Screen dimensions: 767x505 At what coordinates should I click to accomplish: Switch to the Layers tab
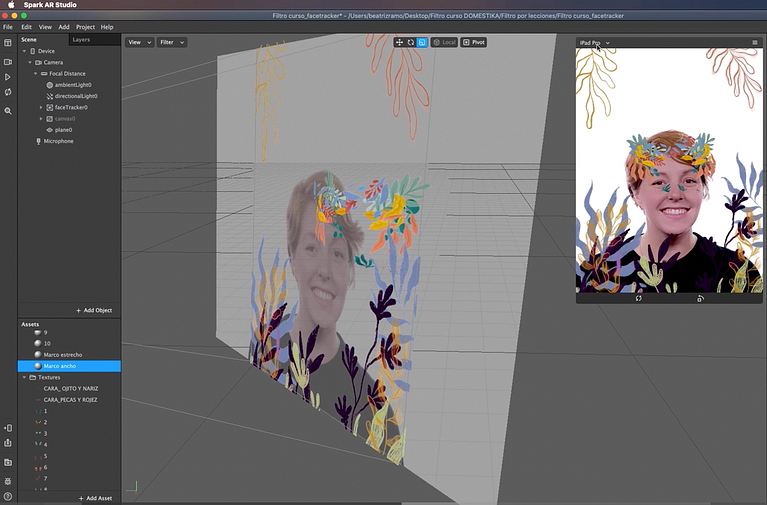click(81, 40)
